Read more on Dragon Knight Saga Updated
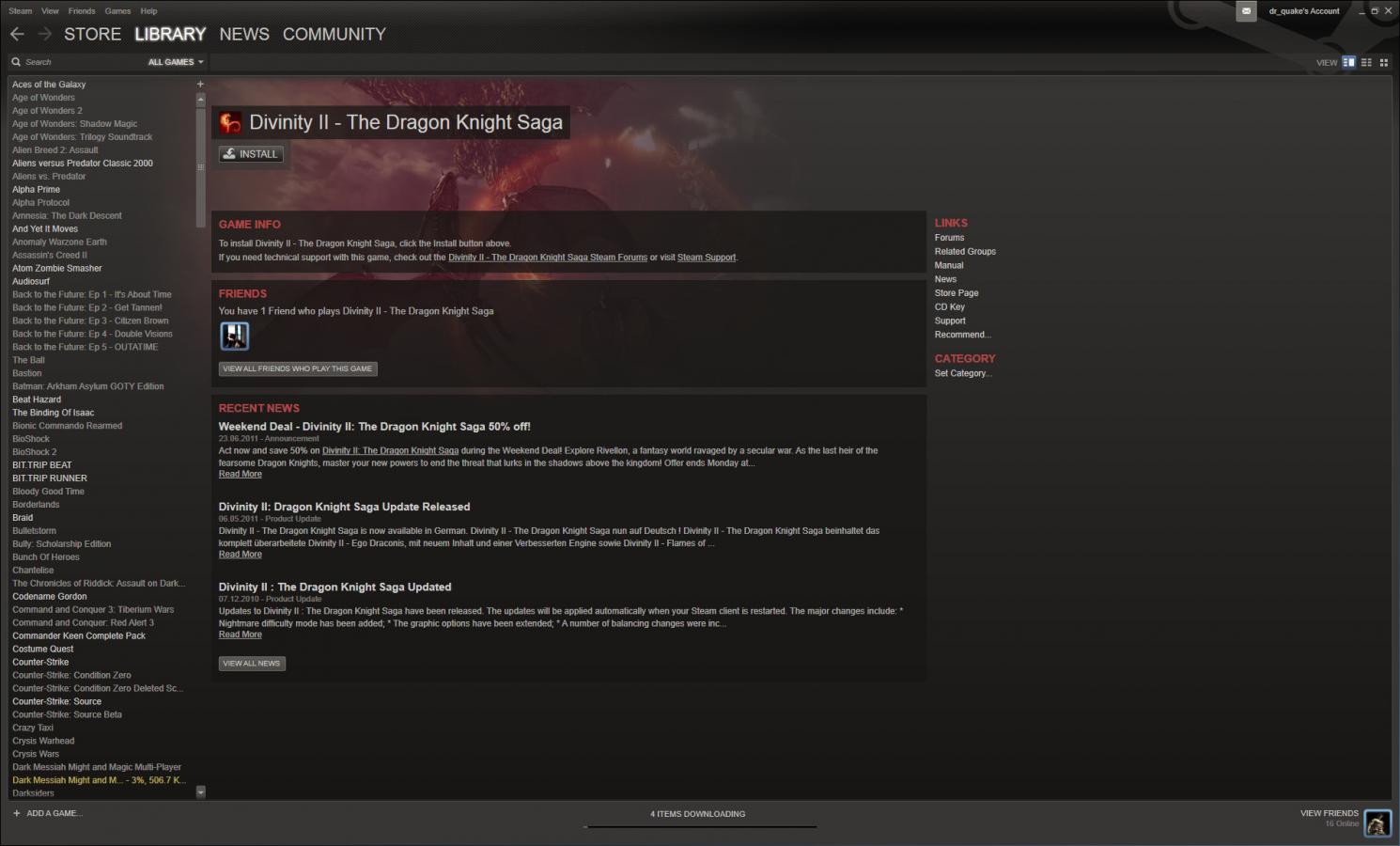 pyautogui.click(x=241, y=634)
